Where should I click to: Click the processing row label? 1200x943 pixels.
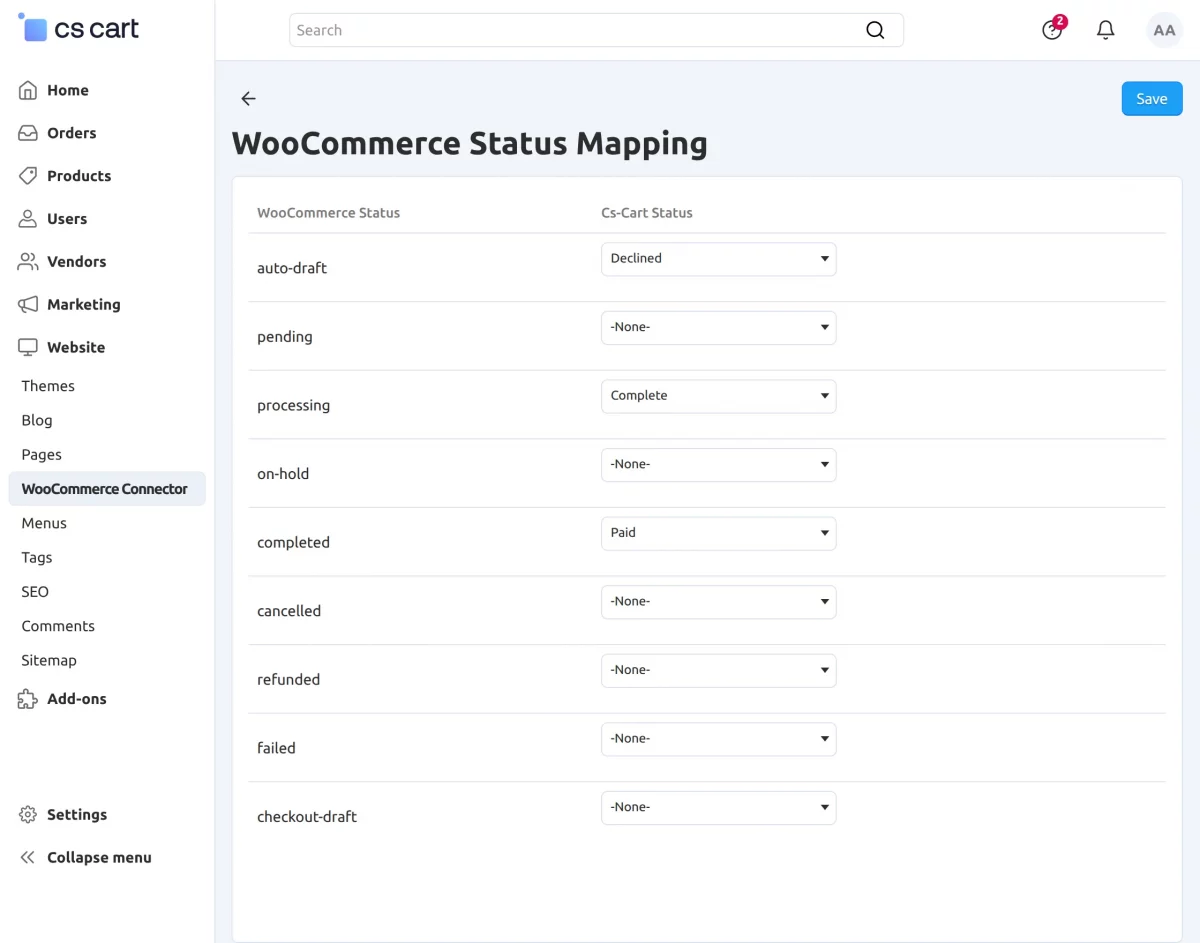point(293,406)
